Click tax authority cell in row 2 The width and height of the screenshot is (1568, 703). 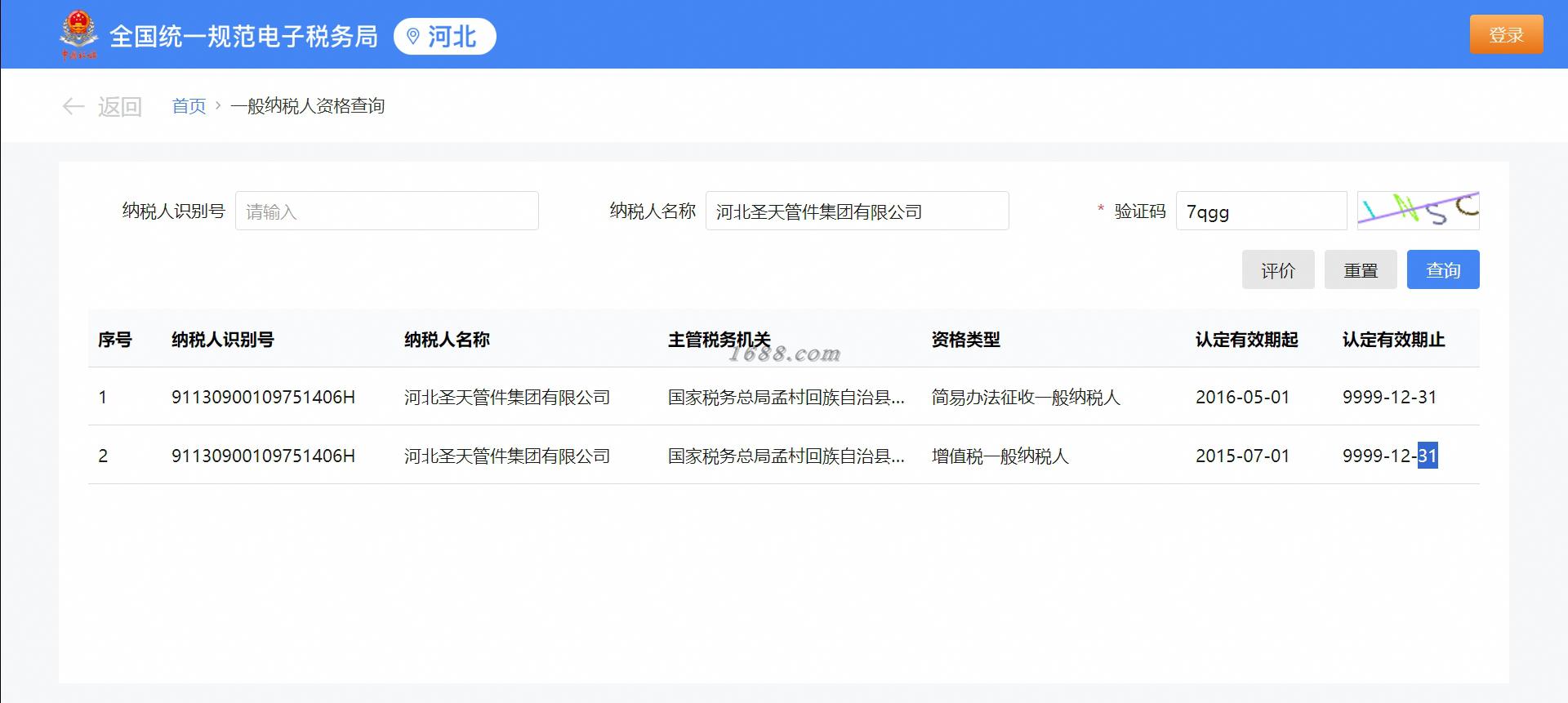[x=786, y=456]
